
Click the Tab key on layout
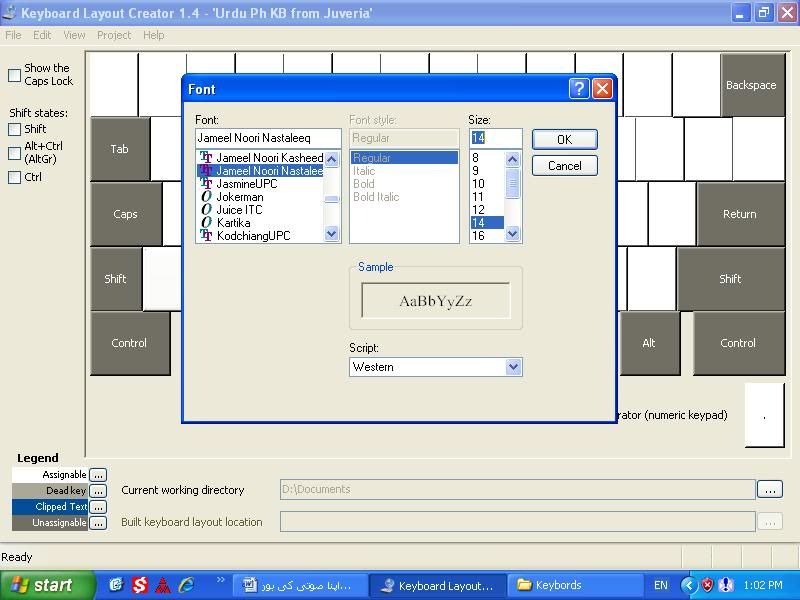[x=120, y=149]
